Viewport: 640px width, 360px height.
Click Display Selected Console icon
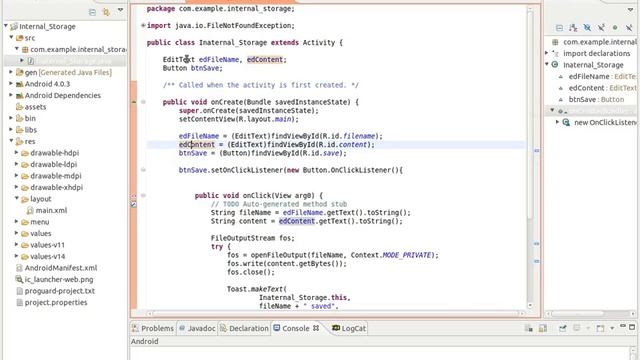click(x=577, y=328)
